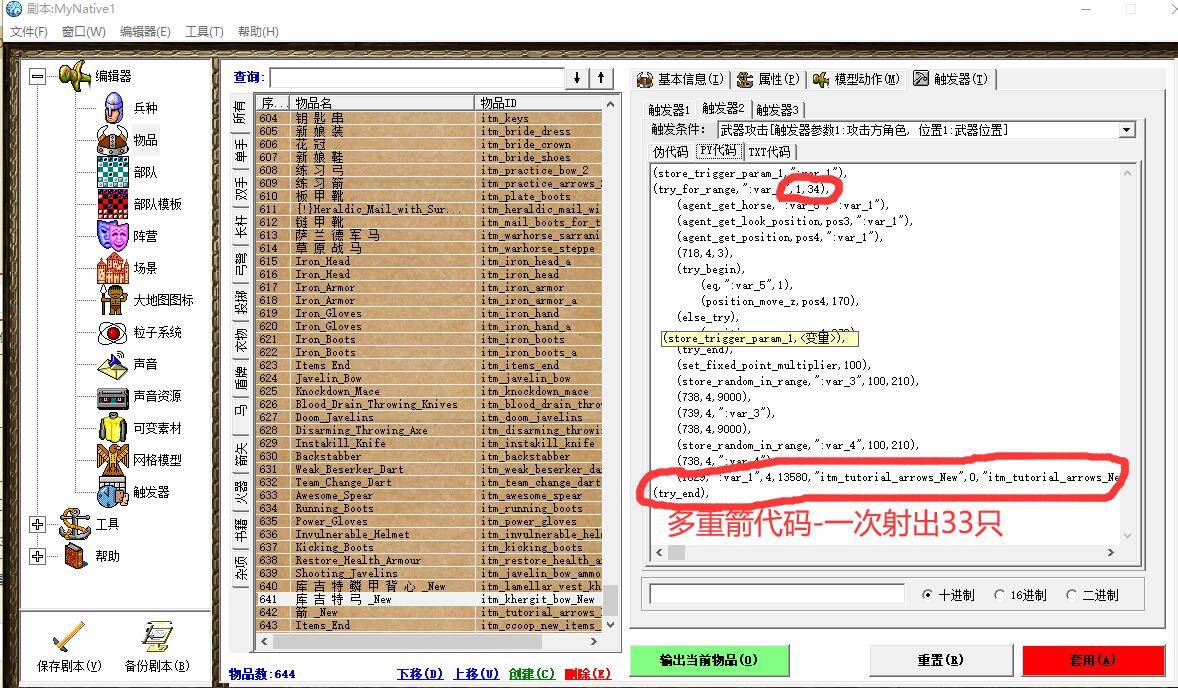This screenshot has width=1178, height=688.
Task: Select the 十进制 decimal radio button
Action: click(930, 594)
